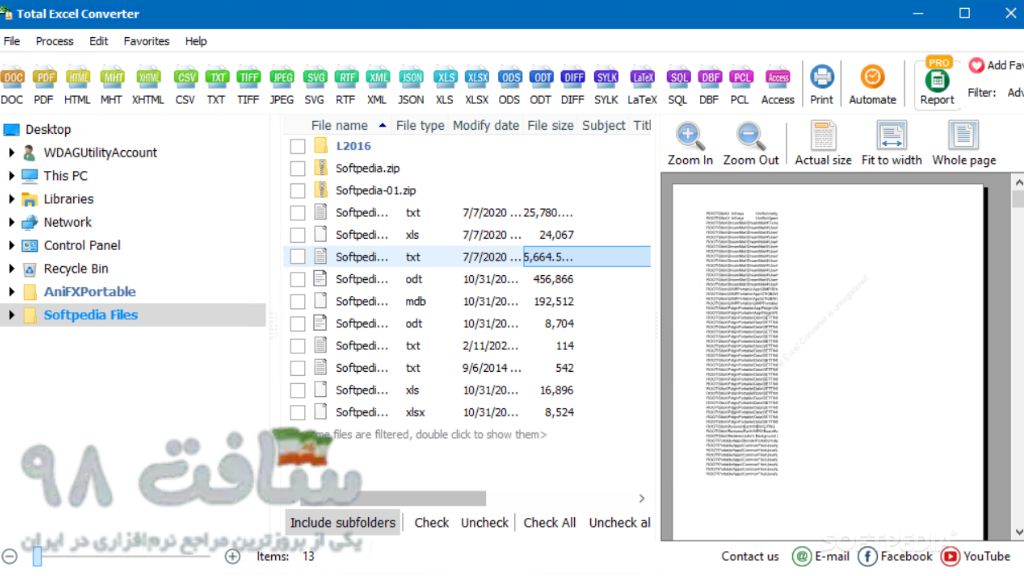This screenshot has width=1024, height=576.
Task: Open the File menu
Action: [12, 41]
